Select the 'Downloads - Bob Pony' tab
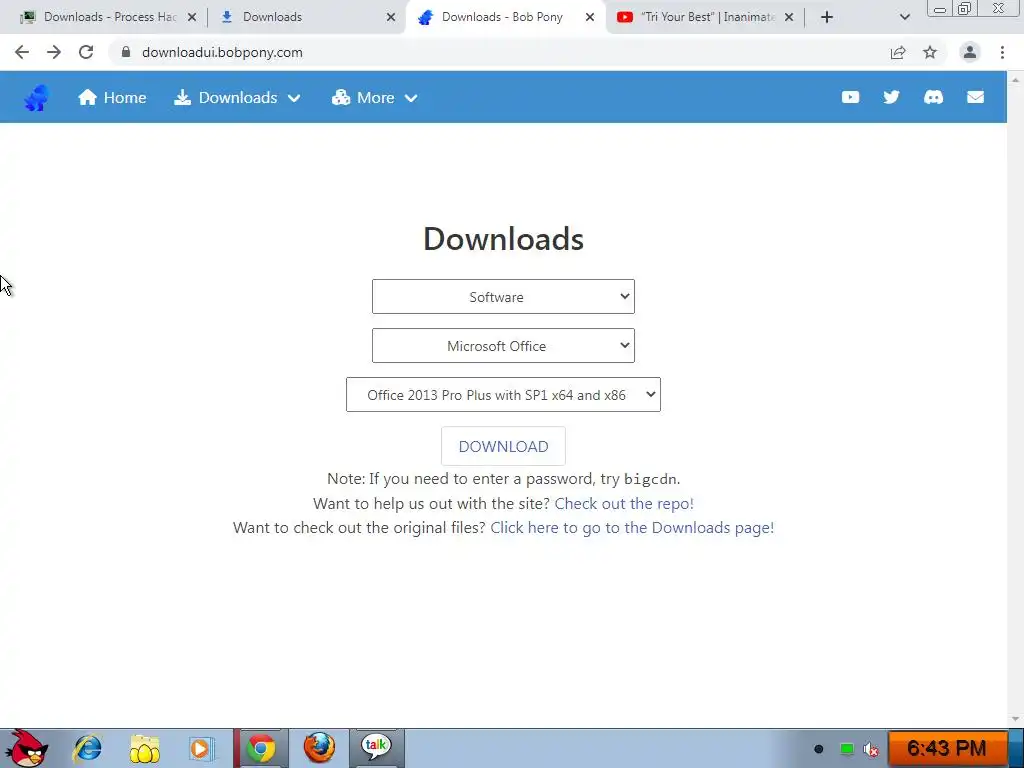The height and width of the screenshot is (768, 1024). tap(502, 17)
